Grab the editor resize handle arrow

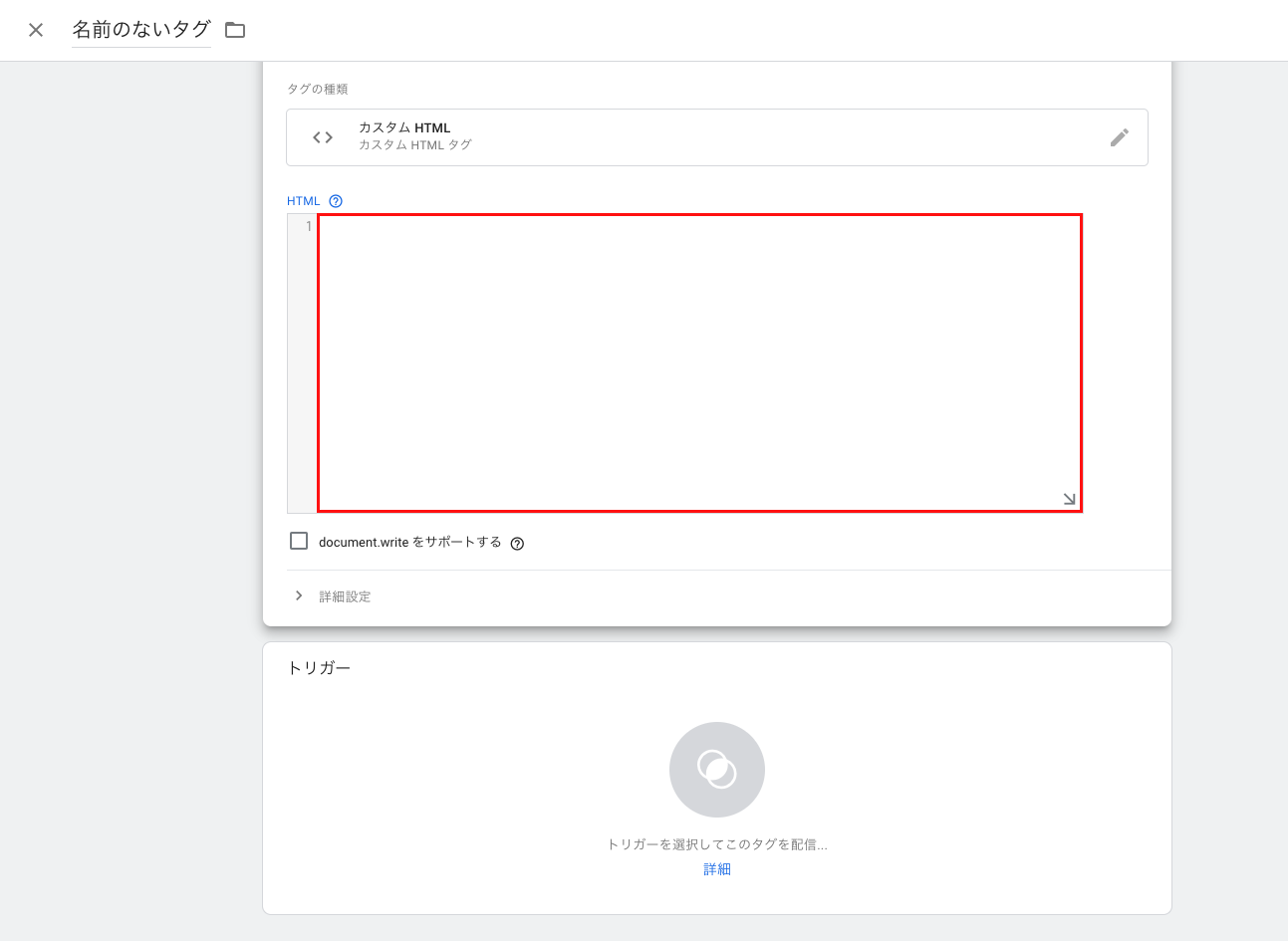click(1069, 499)
